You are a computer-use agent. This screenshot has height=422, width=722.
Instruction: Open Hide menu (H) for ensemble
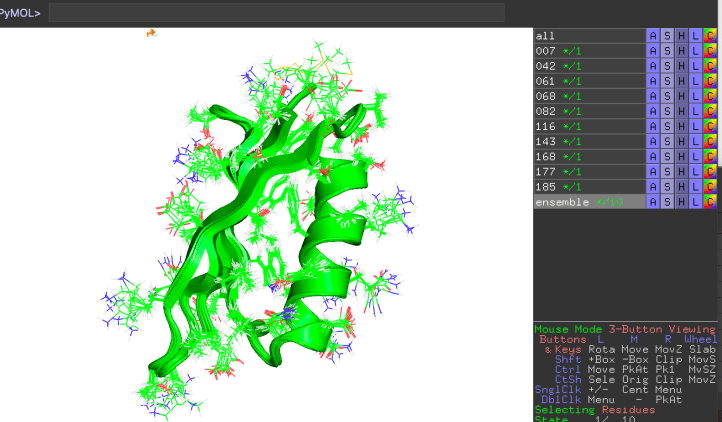(x=681, y=202)
